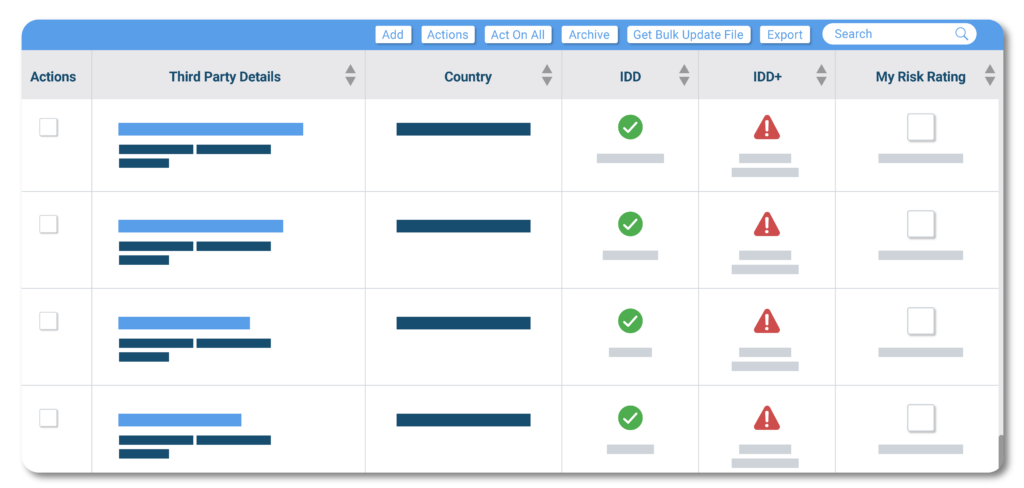1024x488 pixels.
Task: Toggle sorting arrows on Country column
Action: 547,76
